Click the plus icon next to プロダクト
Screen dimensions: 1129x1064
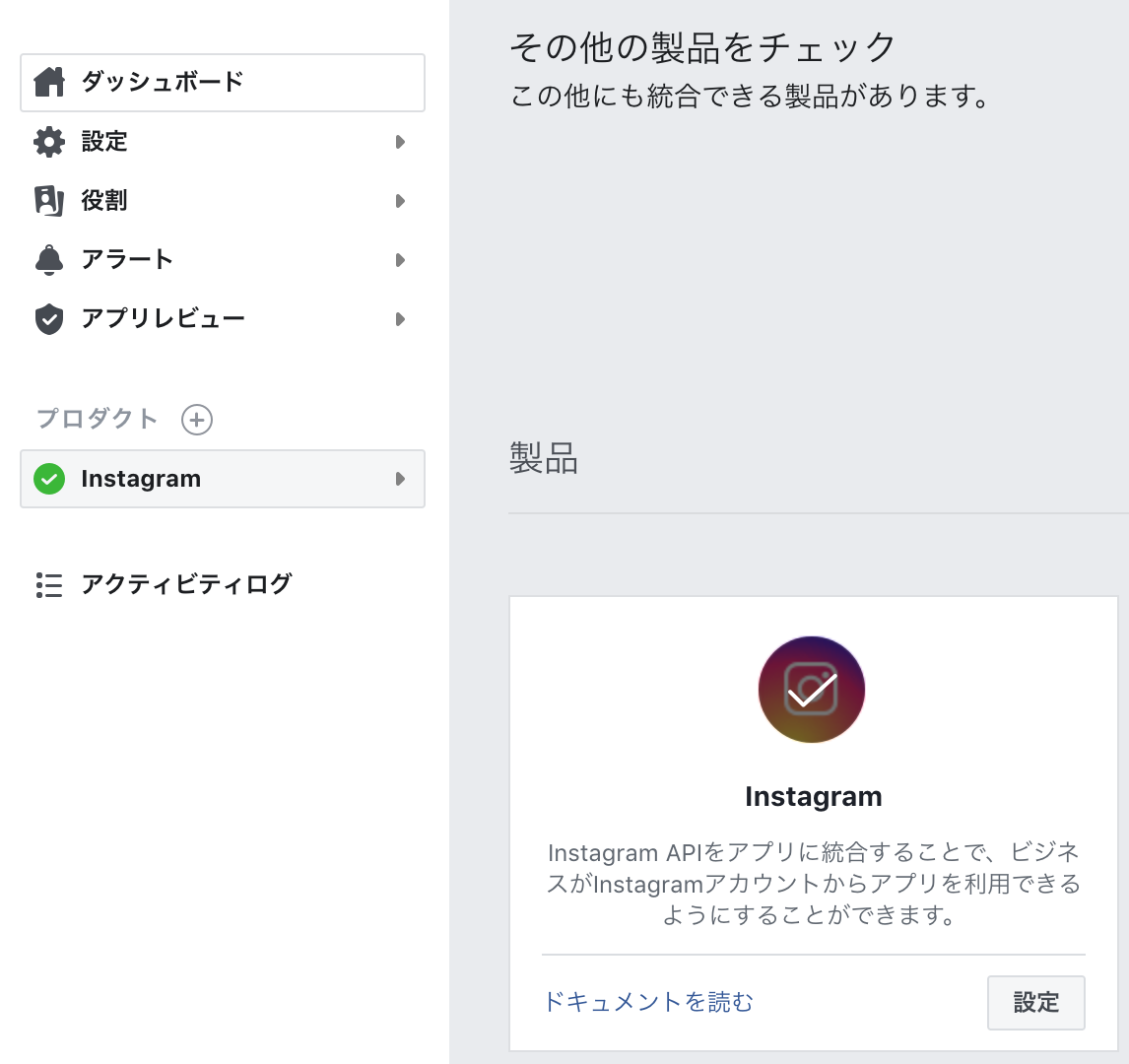pos(198,419)
